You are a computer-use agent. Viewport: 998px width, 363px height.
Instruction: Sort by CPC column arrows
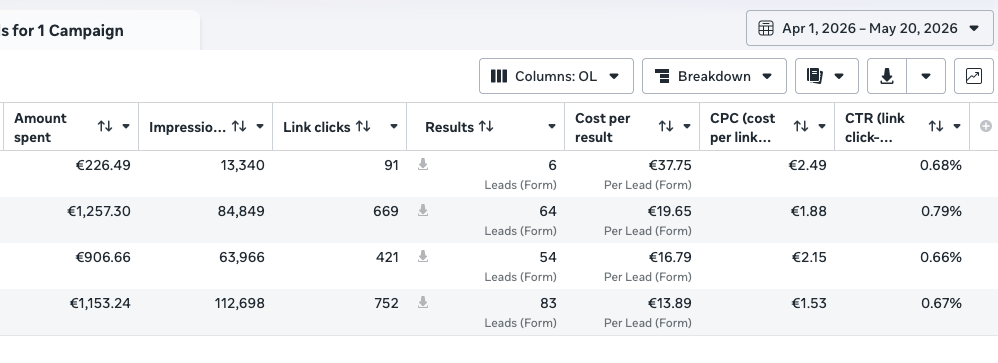801,126
